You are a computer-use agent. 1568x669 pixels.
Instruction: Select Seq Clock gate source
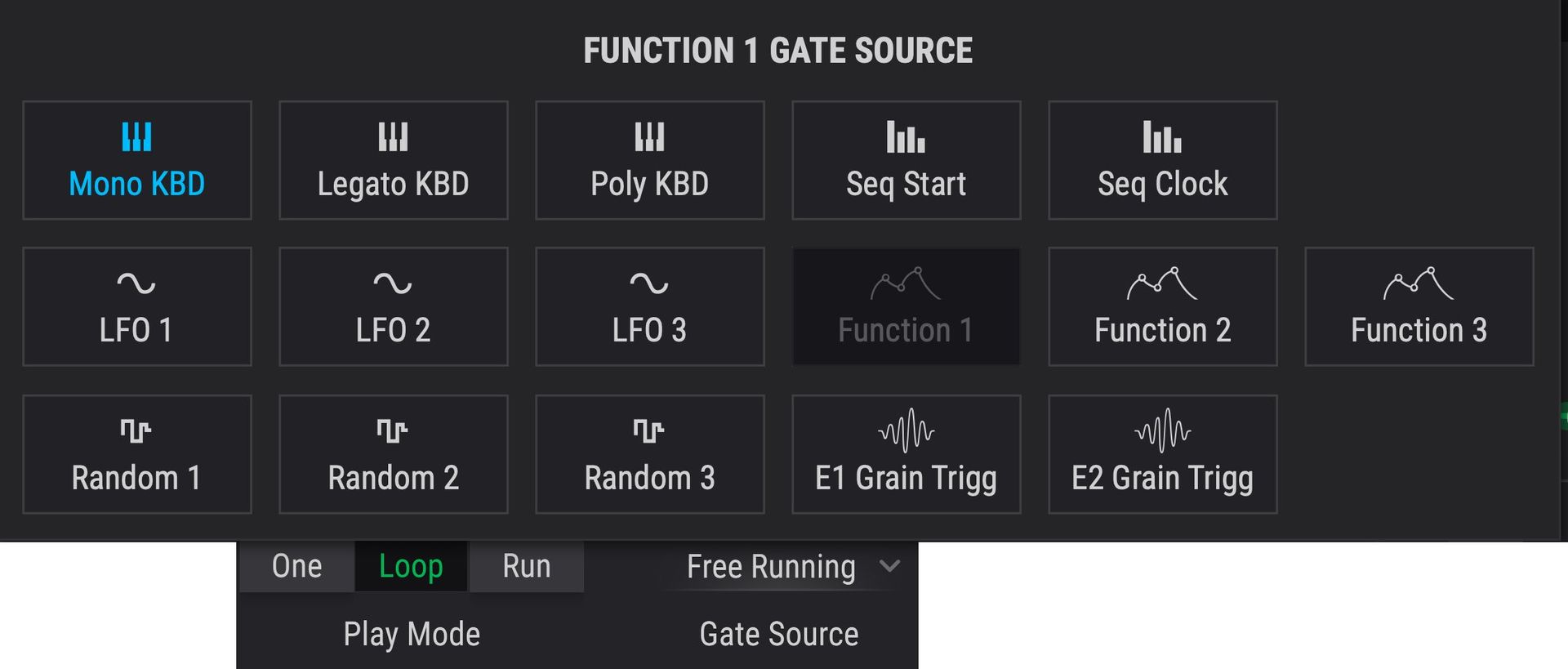click(1163, 160)
